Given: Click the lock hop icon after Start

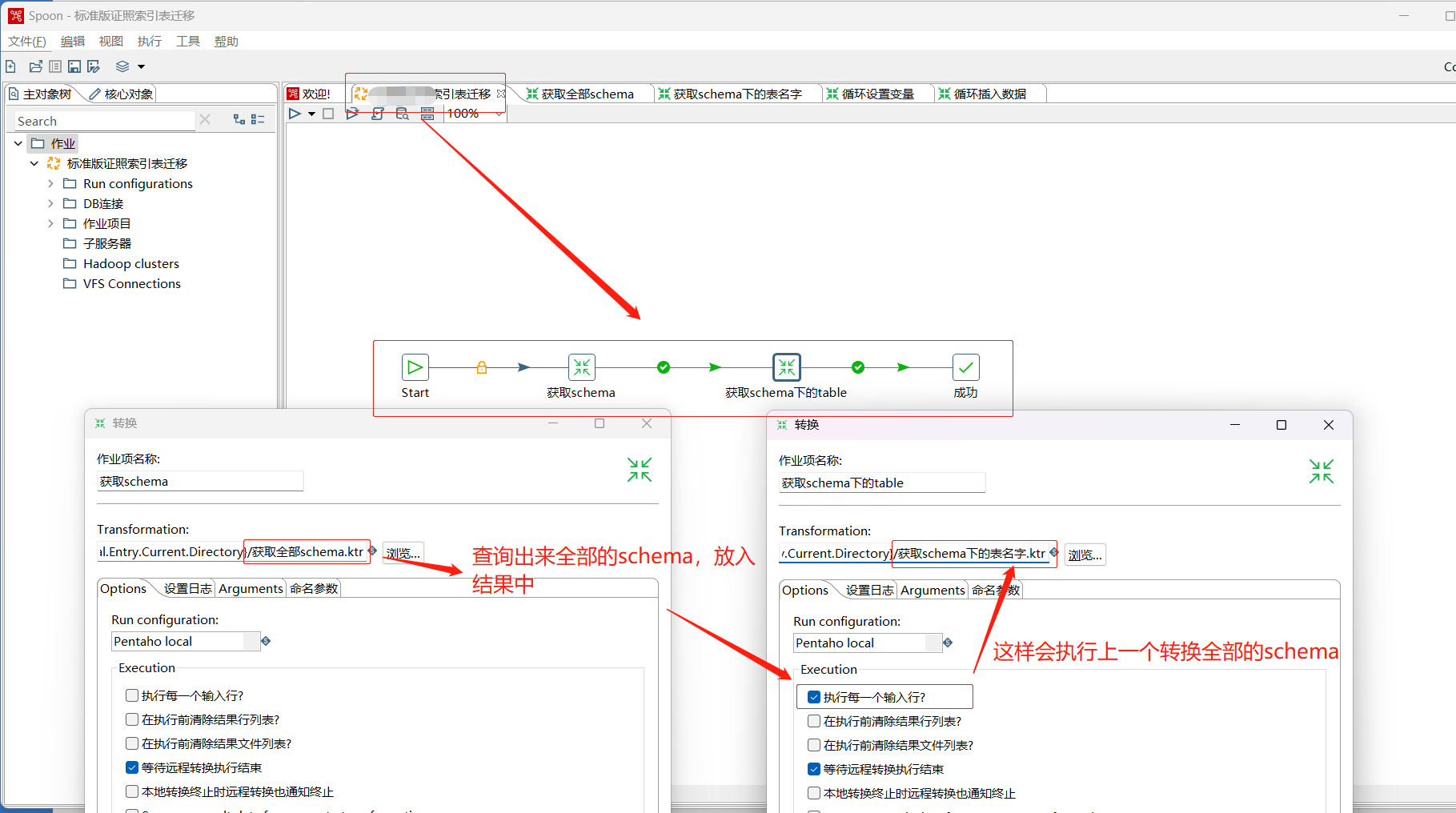Looking at the screenshot, I should point(482,367).
